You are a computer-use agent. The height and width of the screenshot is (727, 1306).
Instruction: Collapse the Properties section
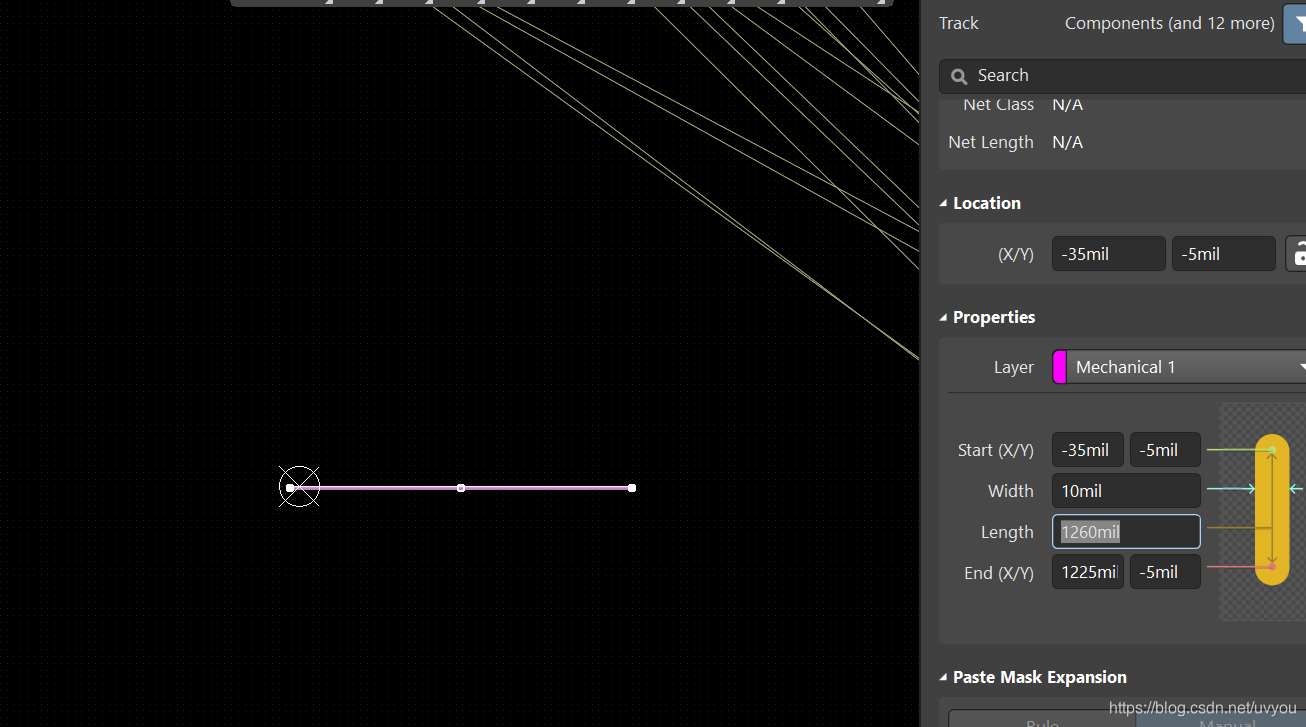point(943,317)
